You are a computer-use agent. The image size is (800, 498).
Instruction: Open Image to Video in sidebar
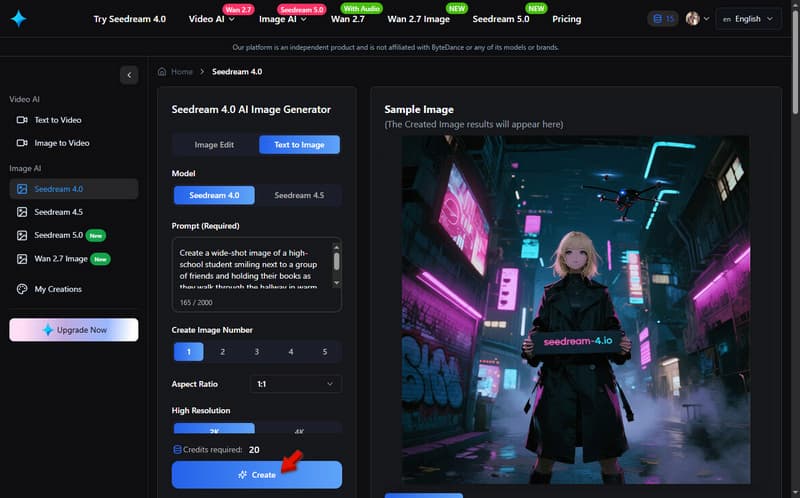pyautogui.click(x=62, y=143)
